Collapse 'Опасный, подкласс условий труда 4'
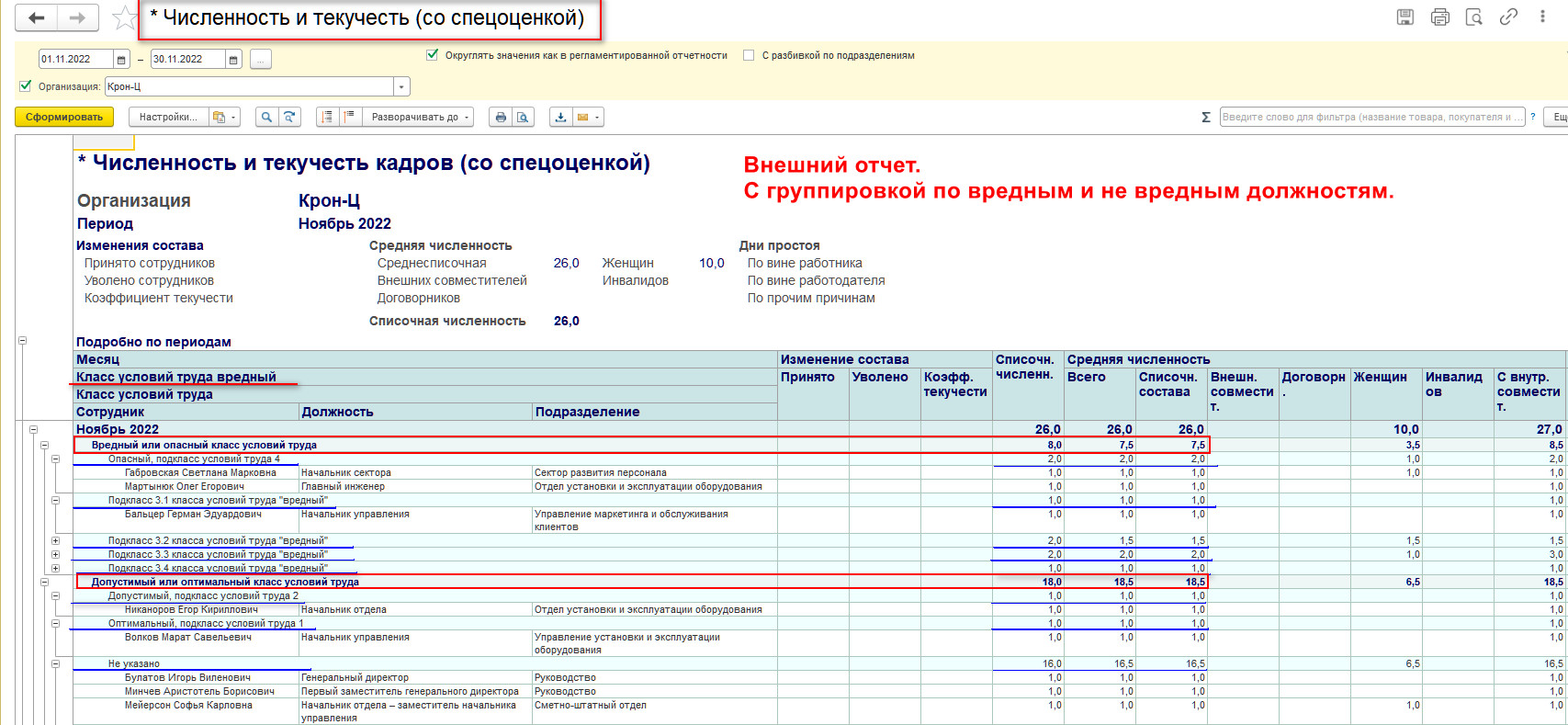The height and width of the screenshot is (725, 1568). coord(55,459)
